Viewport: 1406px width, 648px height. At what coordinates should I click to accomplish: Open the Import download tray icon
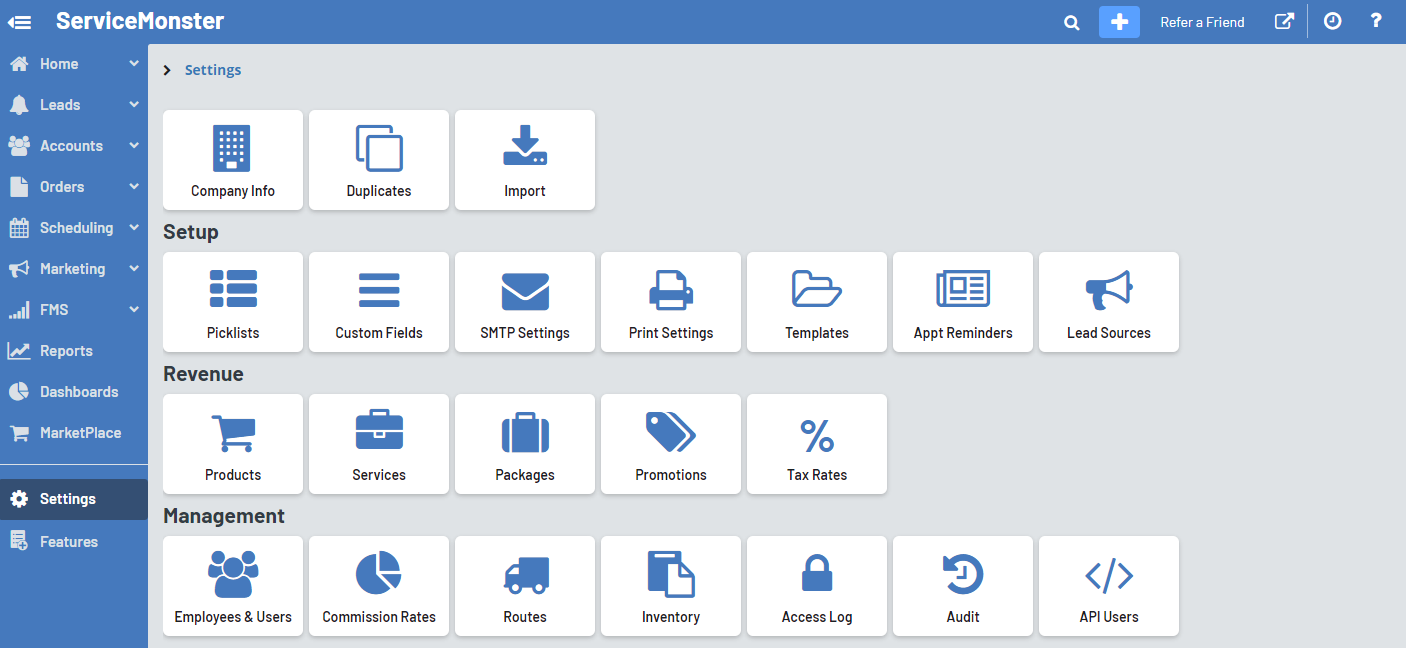point(525,147)
